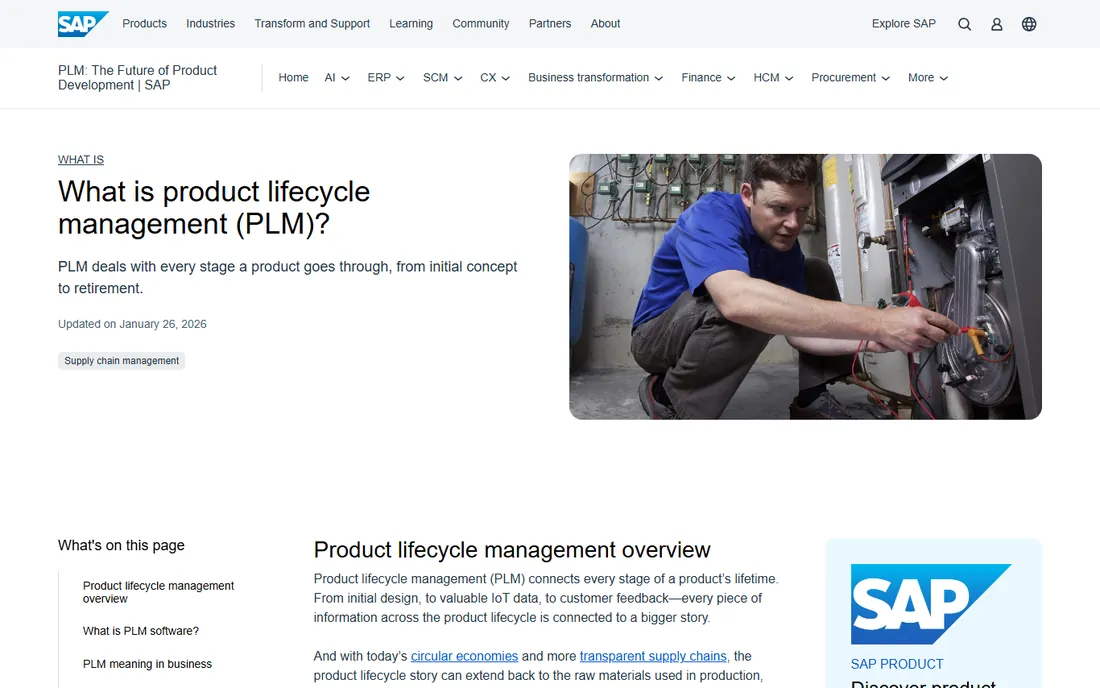
Task: Open Community menu
Action: pos(481,23)
